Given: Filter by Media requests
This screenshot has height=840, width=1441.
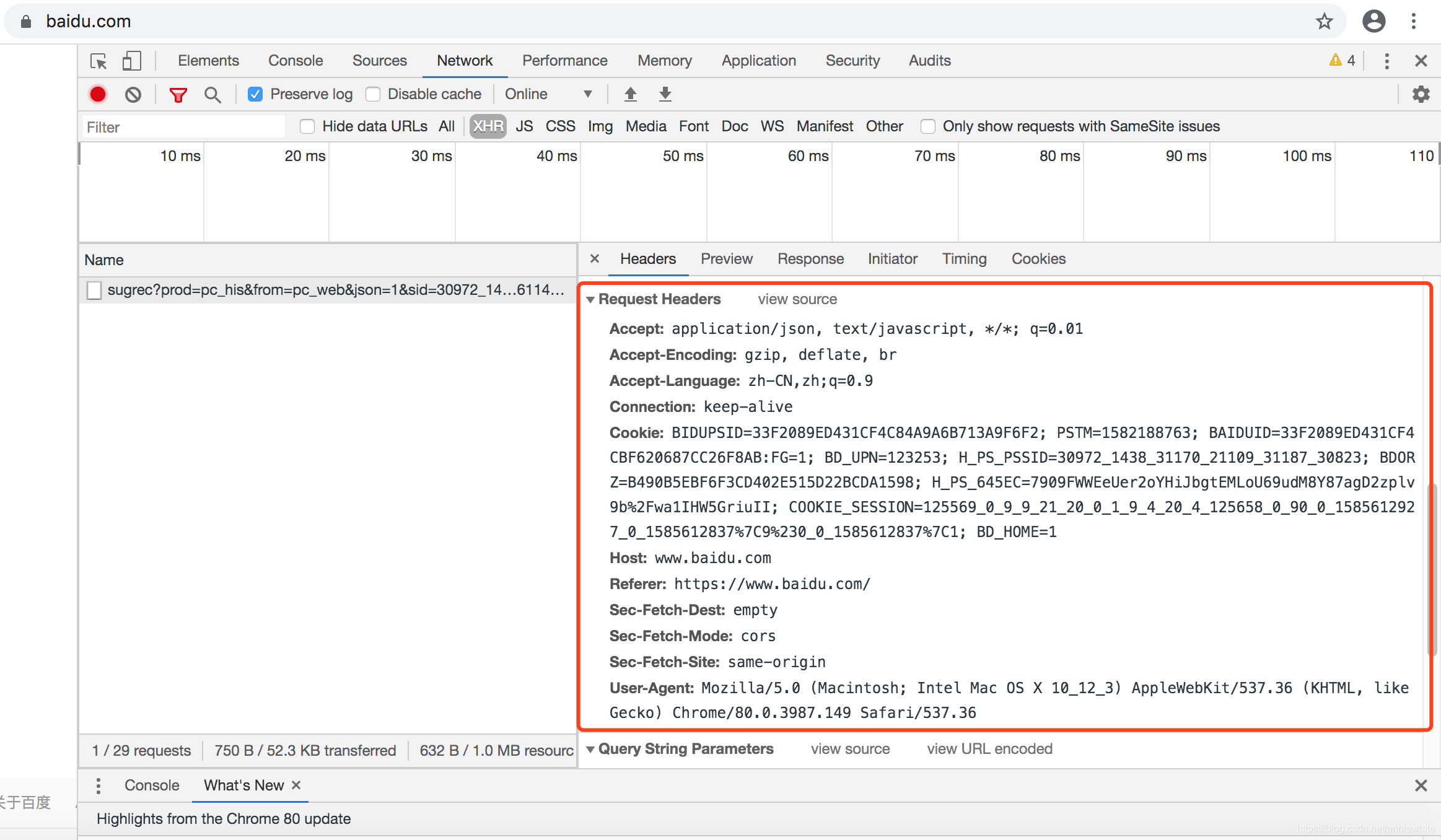Looking at the screenshot, I should (x=646, y=126).
